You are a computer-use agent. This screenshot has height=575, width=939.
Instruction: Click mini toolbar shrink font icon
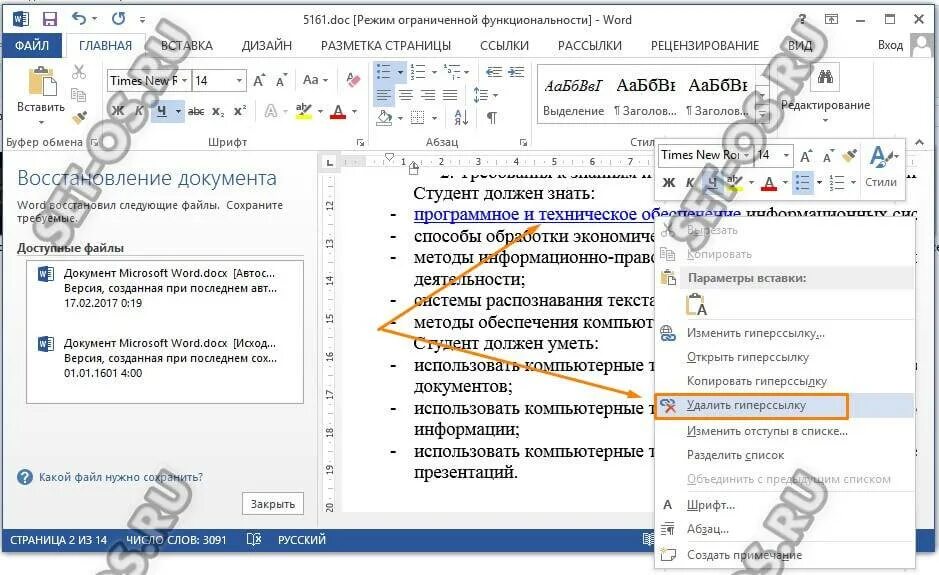point(828,156)
